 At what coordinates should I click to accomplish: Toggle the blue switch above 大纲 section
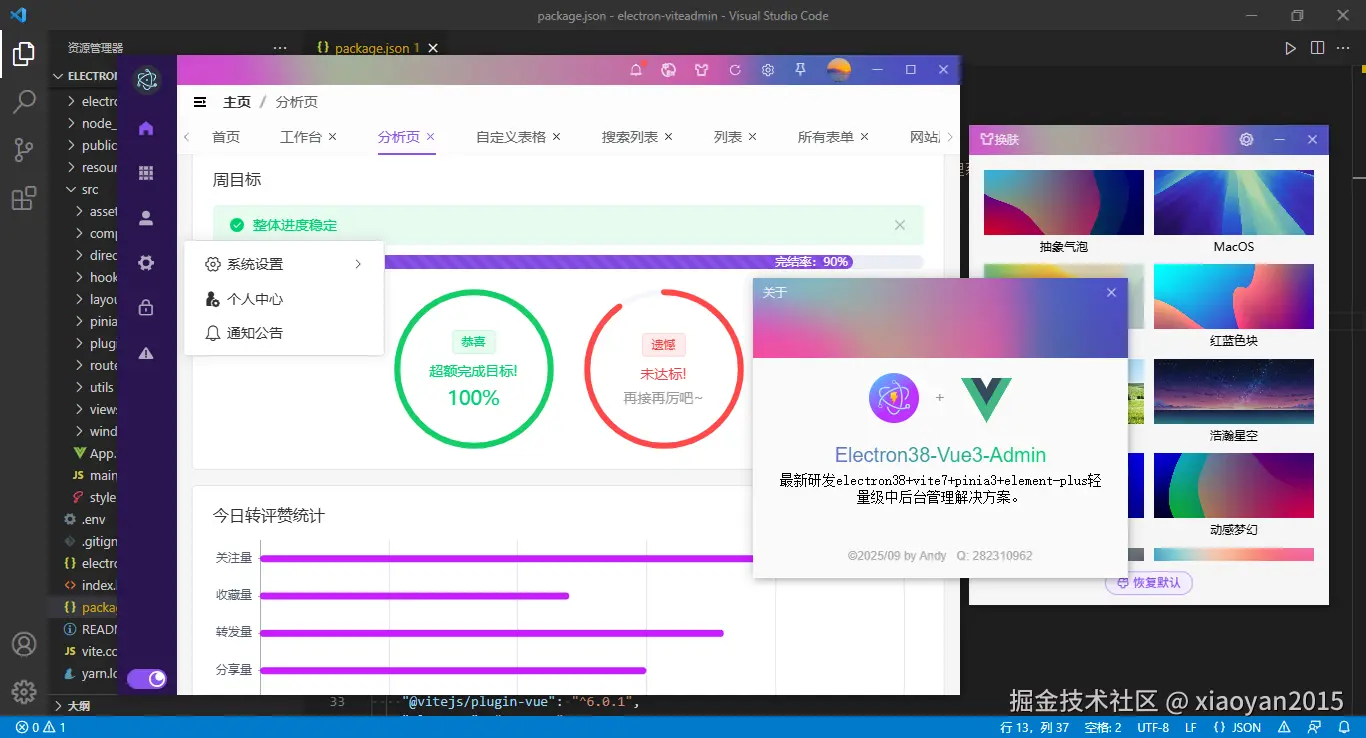148,678
